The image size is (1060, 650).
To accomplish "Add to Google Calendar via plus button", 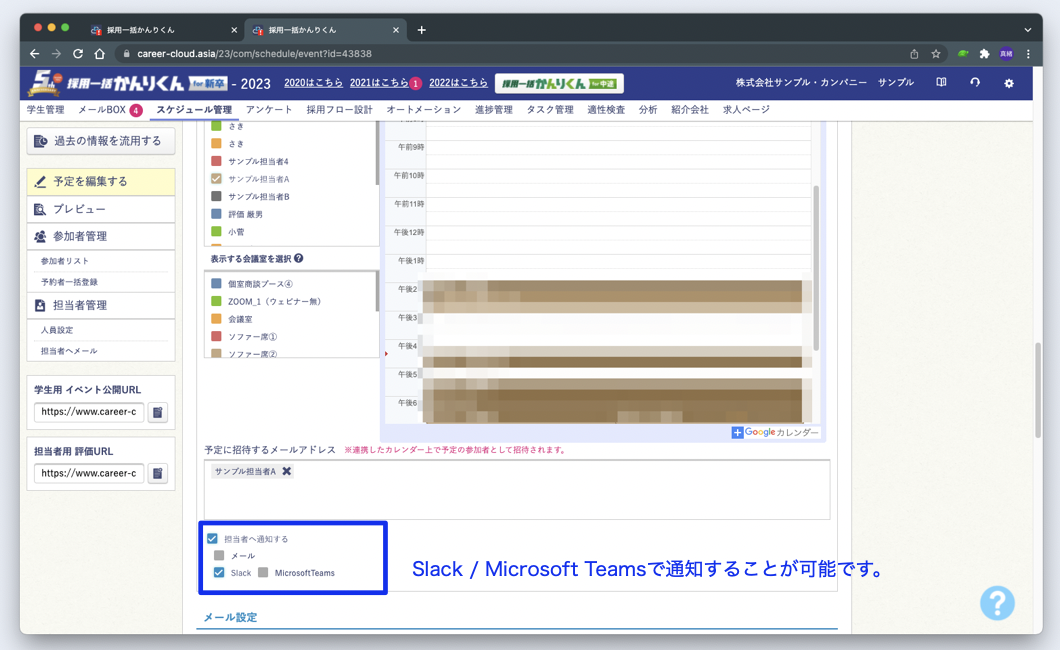I will coord(737,432).
